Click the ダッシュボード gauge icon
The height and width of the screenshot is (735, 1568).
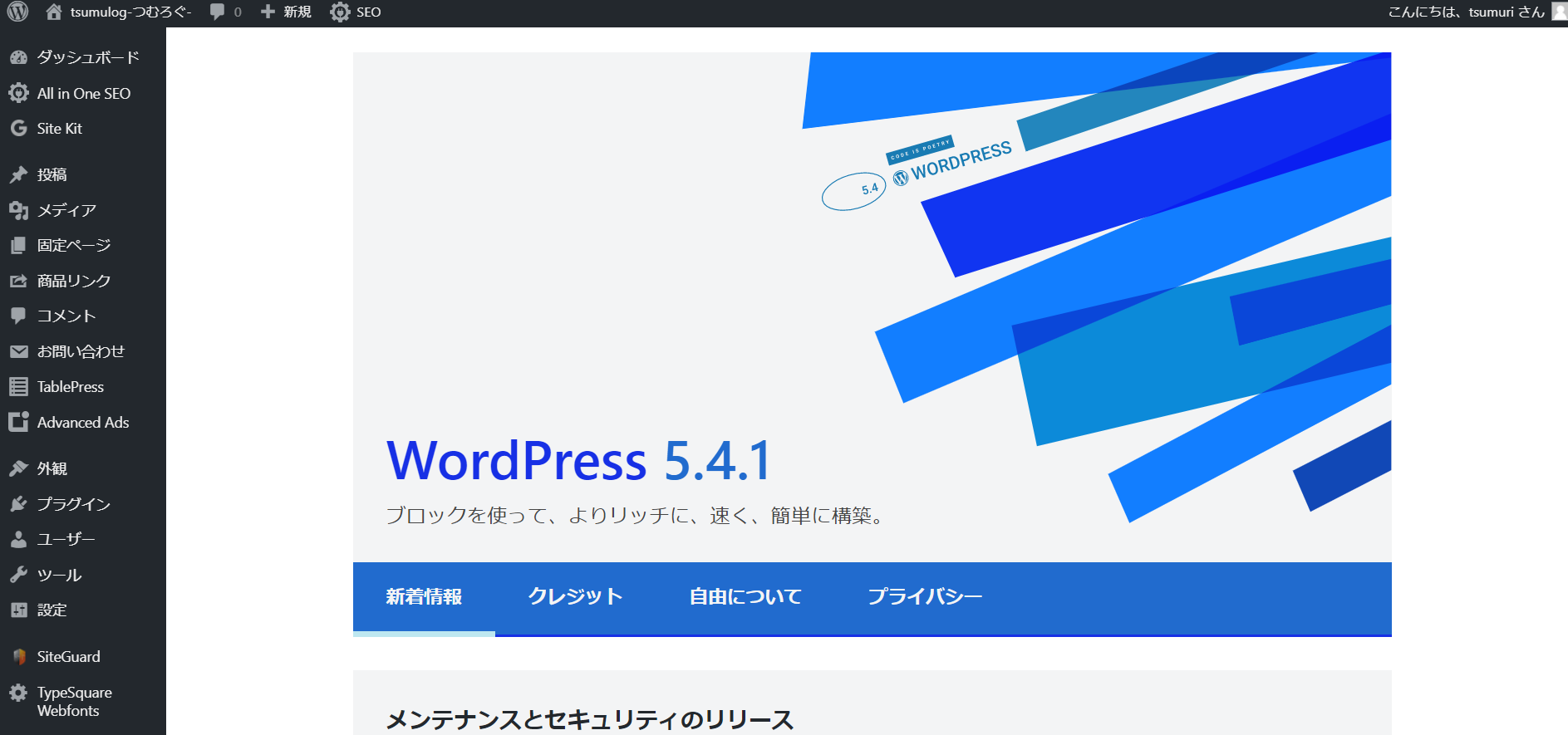coord(18,57)
